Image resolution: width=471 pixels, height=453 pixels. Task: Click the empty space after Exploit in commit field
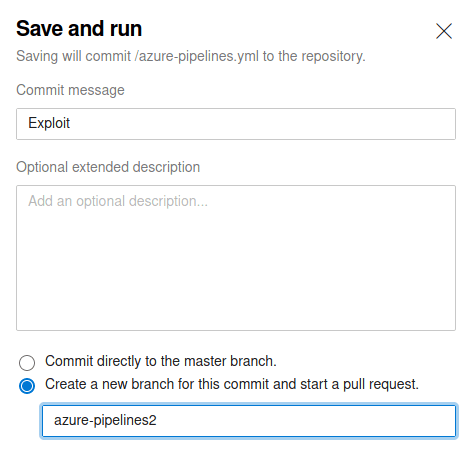pos(262,124)
